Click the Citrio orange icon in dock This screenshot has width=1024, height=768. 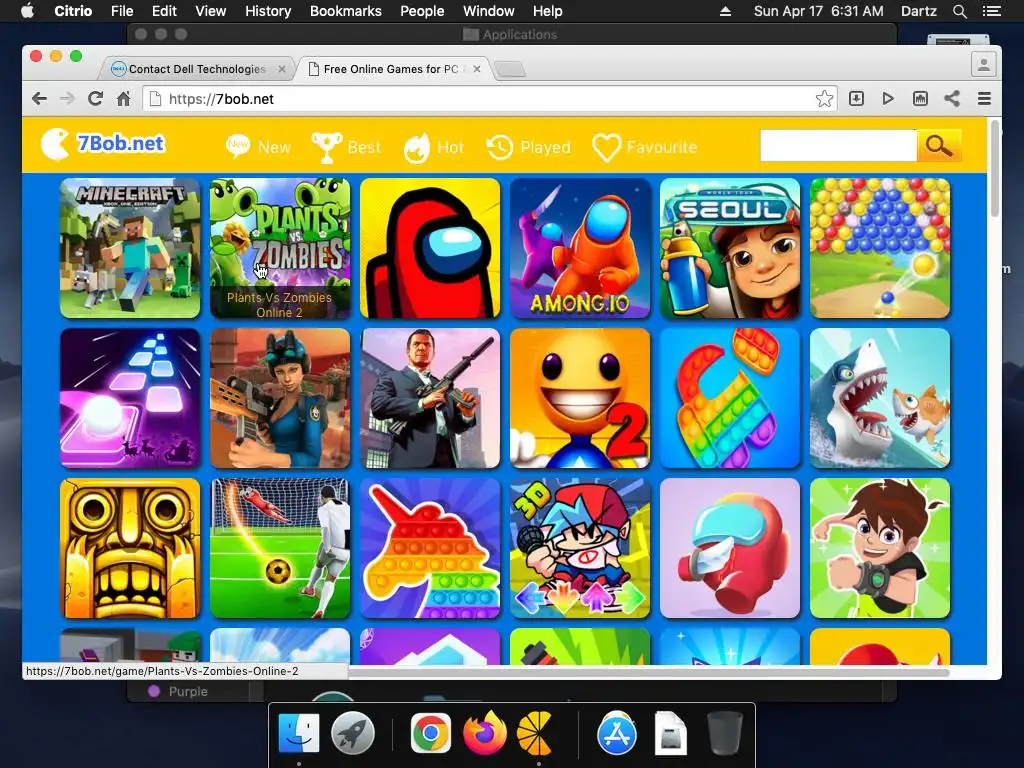[x=537, y=733]
